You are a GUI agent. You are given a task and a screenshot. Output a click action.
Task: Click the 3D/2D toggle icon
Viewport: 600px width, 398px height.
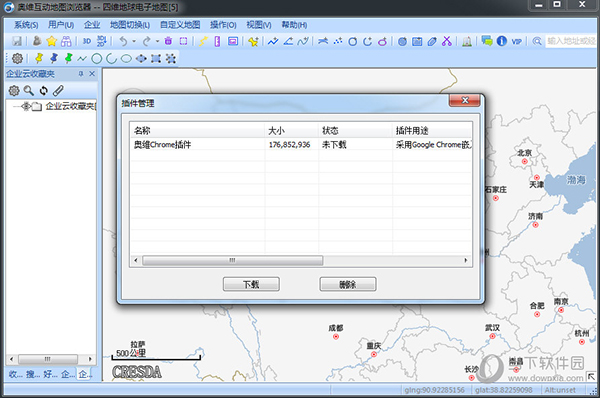pyautogui.click(x=102, y=41)
